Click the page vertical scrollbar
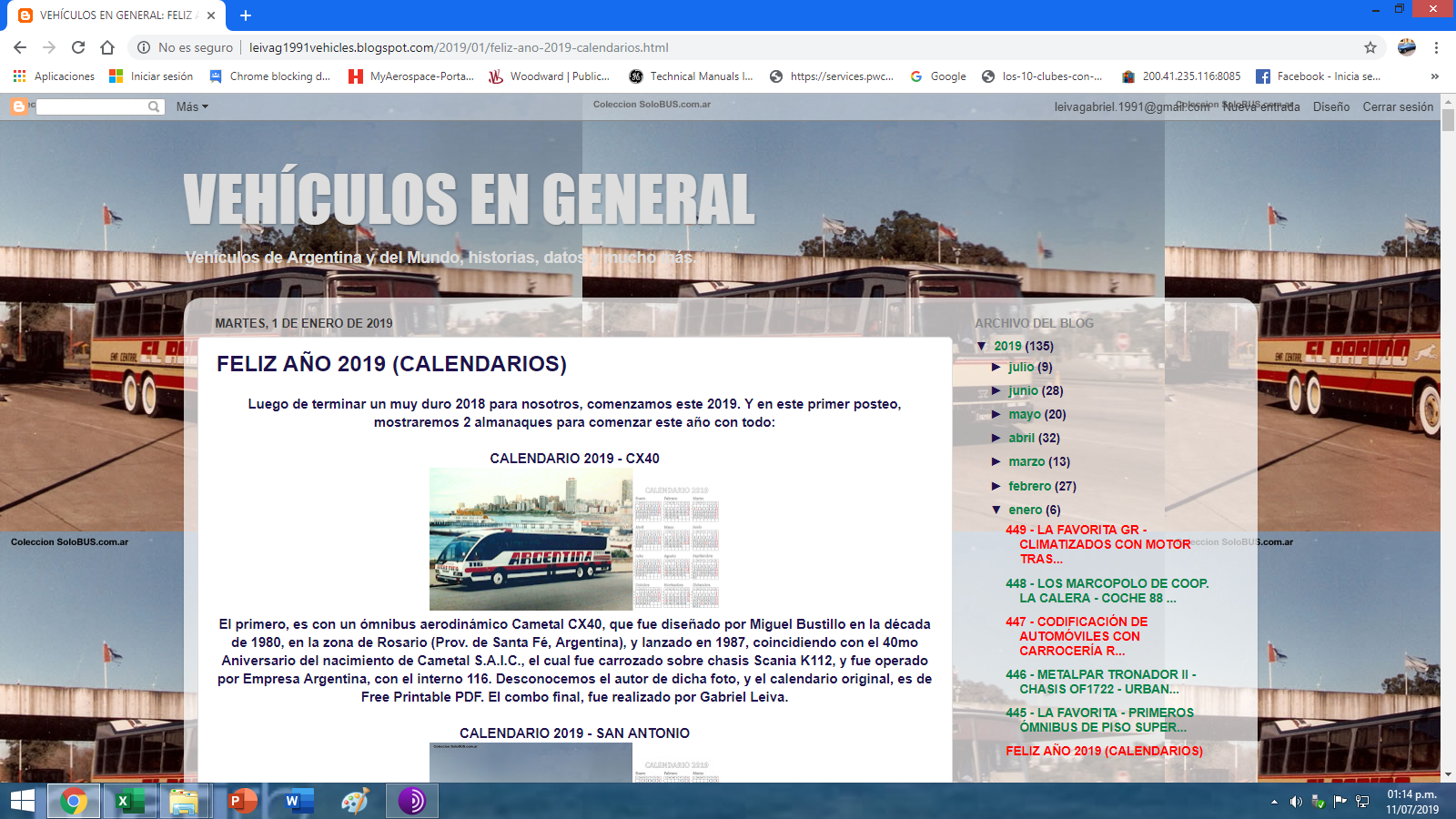1456x819 pixels. [1448, 437]
